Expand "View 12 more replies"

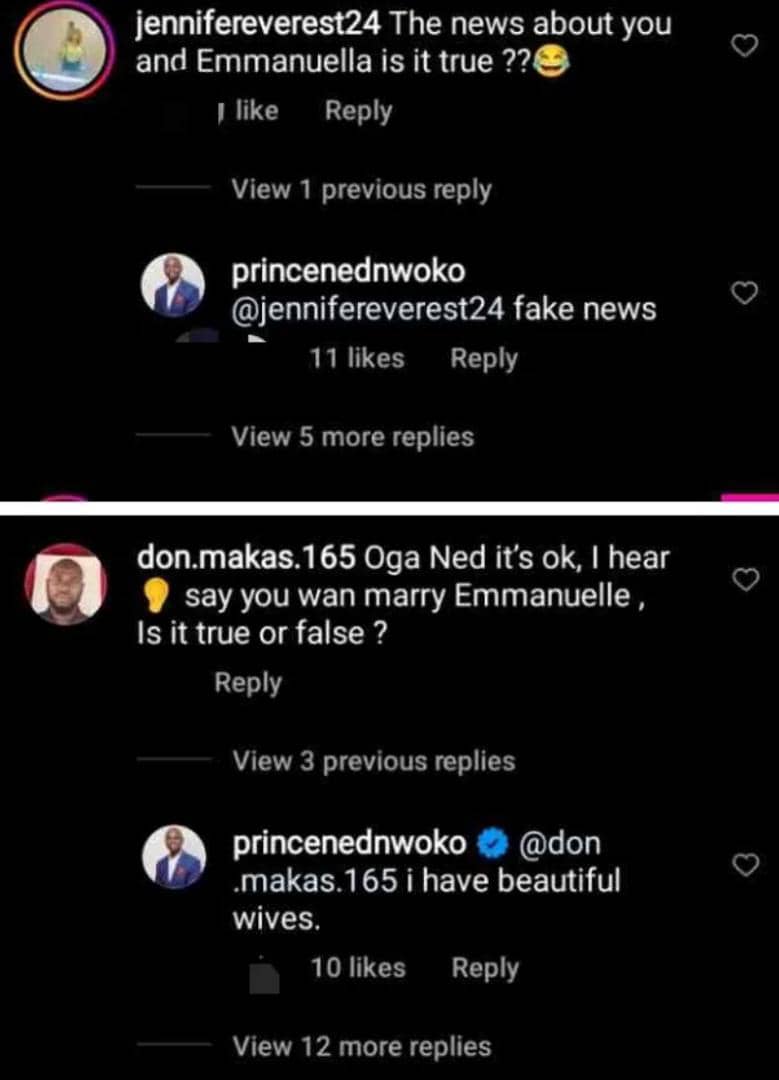362,1047
